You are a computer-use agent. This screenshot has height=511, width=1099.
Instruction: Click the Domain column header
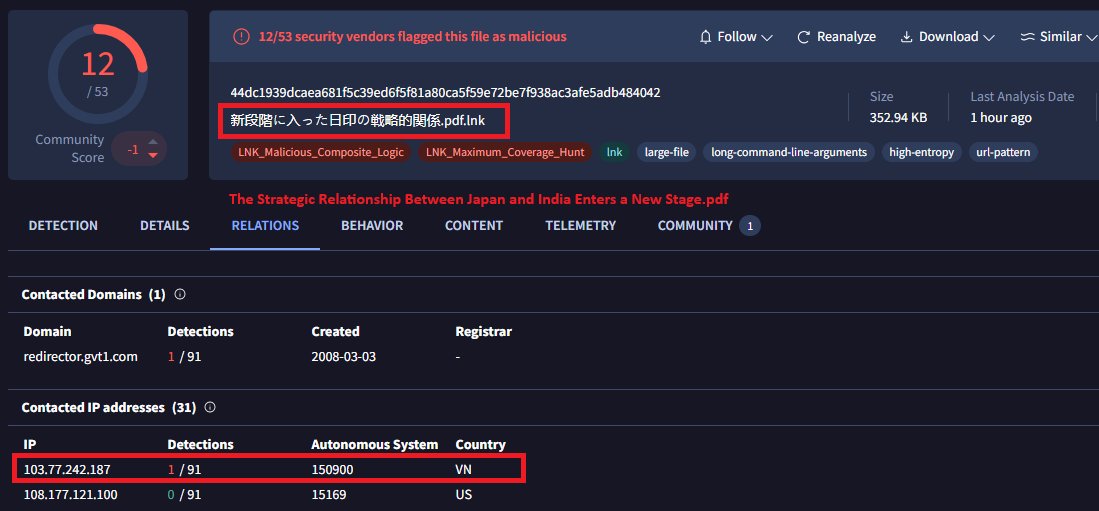tap(47, 331)
